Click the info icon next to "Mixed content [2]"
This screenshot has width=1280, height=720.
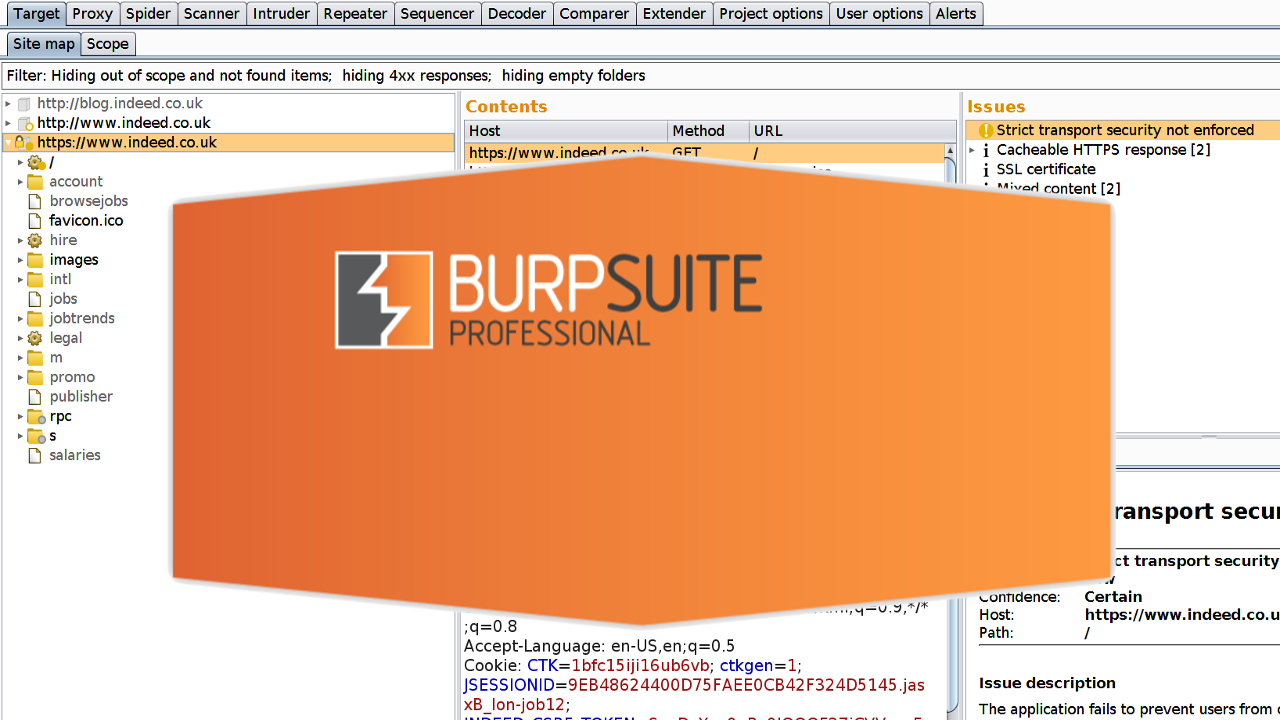pos(985,188)
